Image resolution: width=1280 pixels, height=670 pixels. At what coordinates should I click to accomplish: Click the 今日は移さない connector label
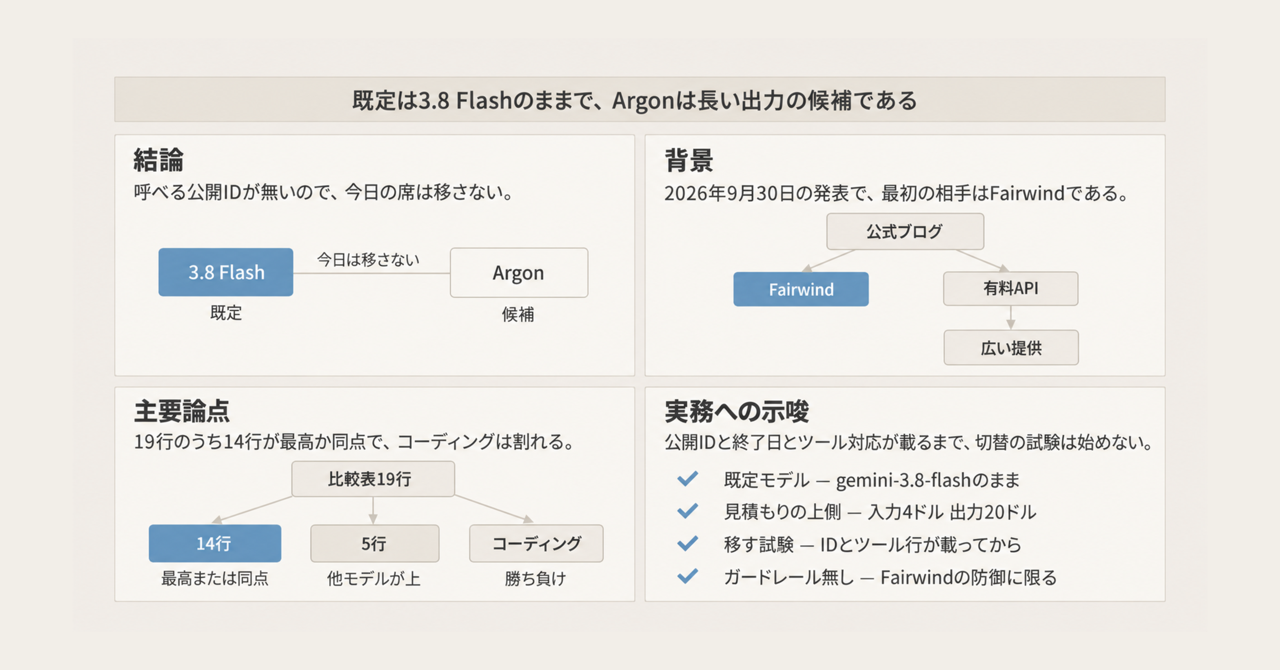tap(368, 259)
